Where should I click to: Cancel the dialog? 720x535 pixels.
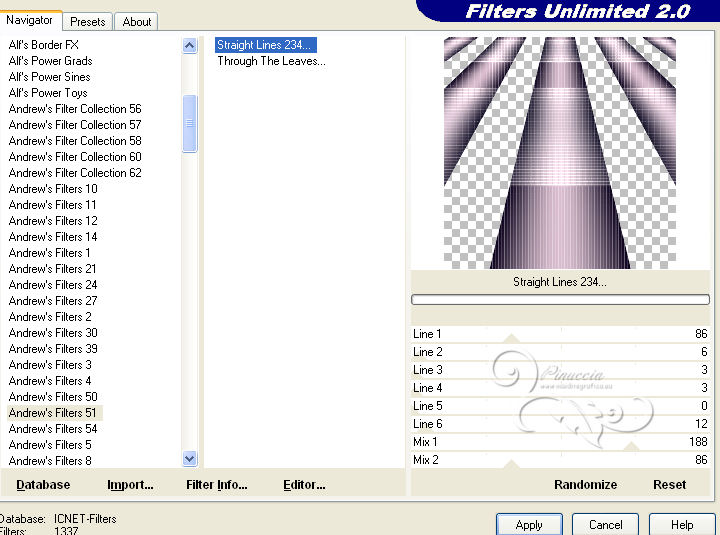(605, 524)
